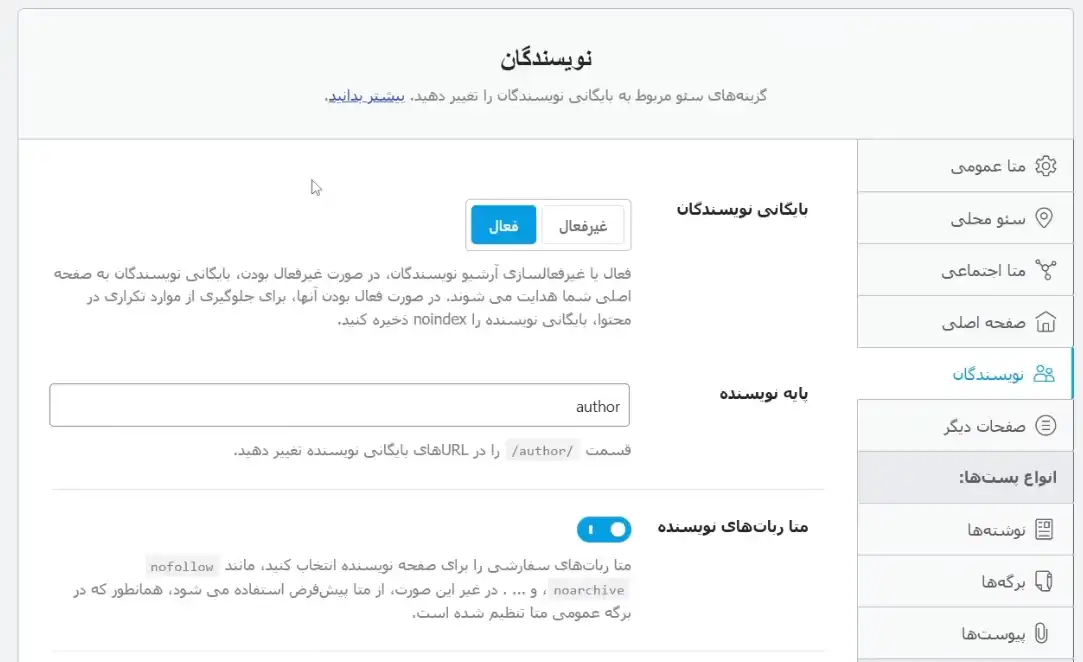
Task: Click the پایه نویسنده input field containing author
Action: tap(339, 406)
